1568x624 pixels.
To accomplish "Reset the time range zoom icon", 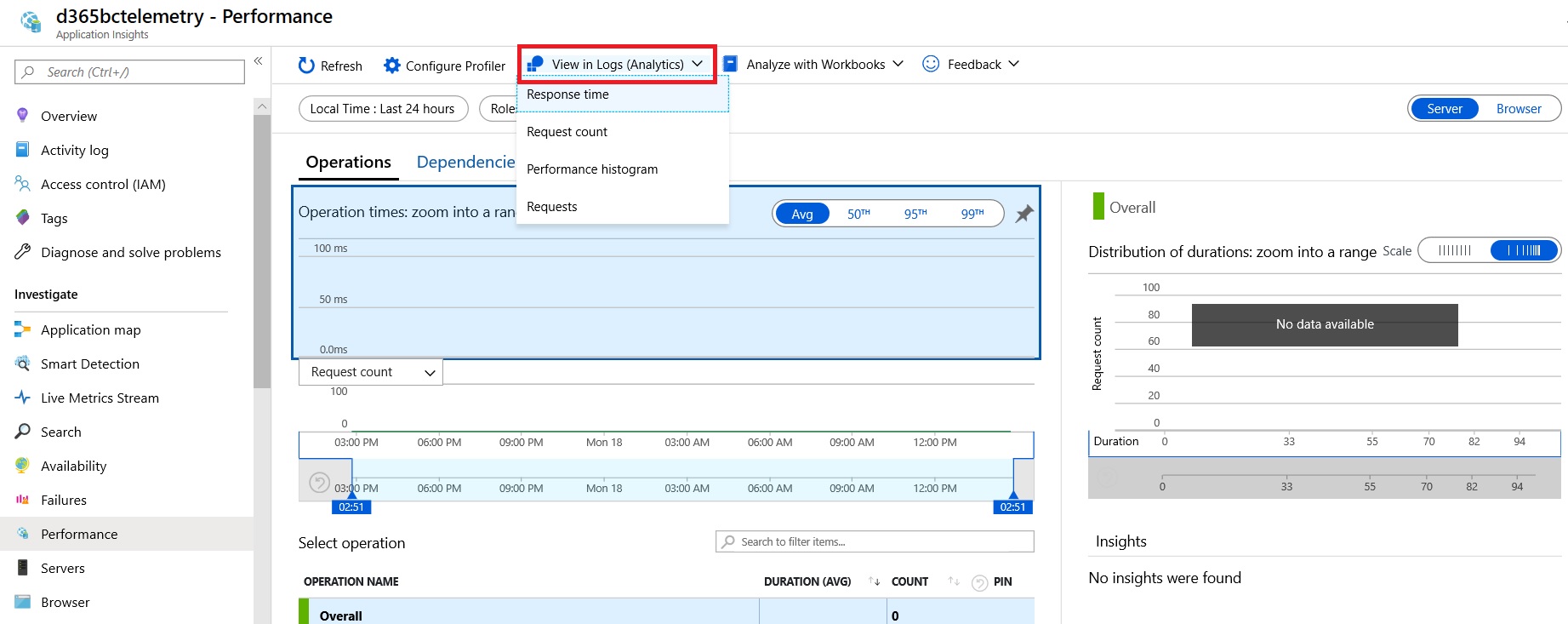I will pyautogui.click(x=319, y=483).
